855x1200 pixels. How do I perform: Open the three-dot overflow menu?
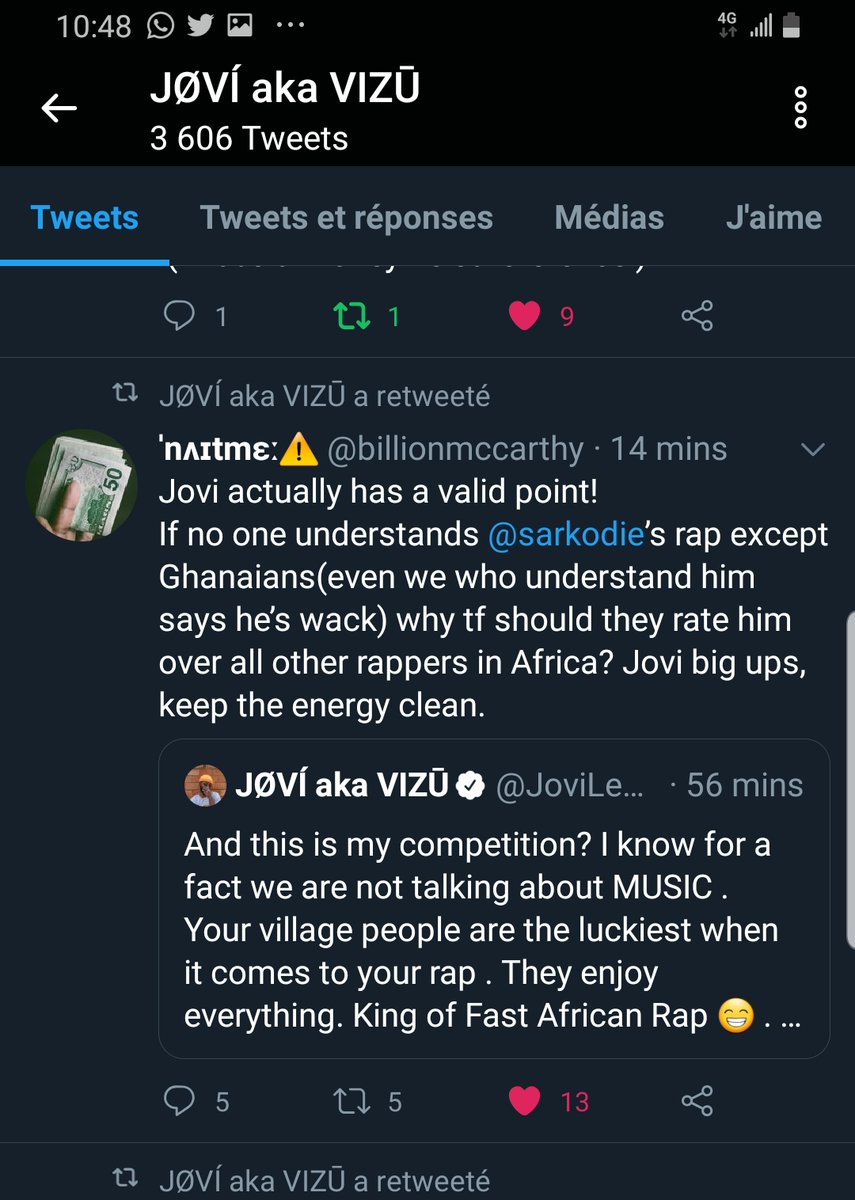pos(799,108)
